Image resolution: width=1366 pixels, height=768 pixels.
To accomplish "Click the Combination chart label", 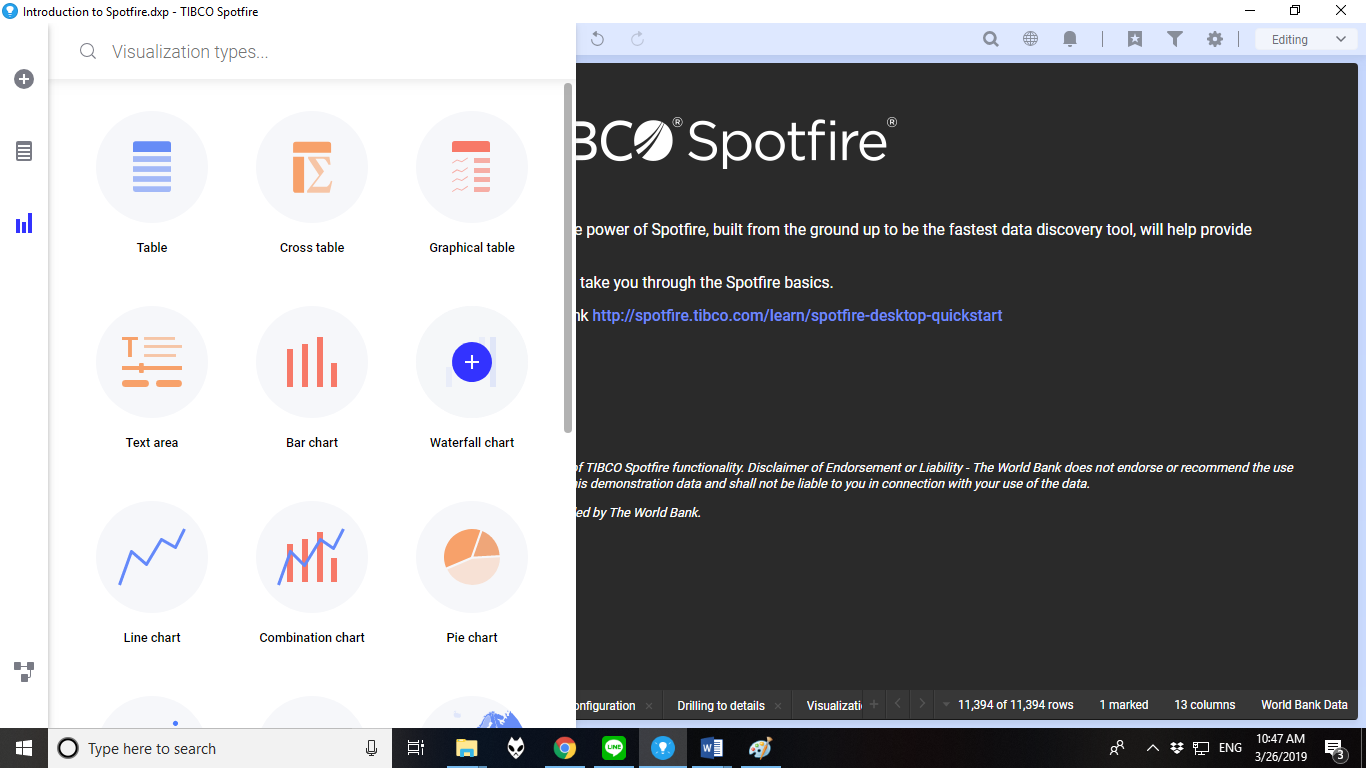I will click(x=312, y=637).
